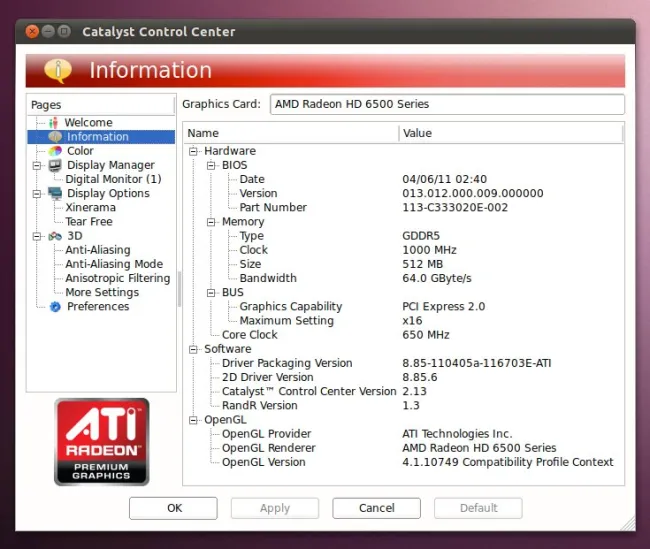Screen dimensions: 650x549
Task: Open the Welcome page icon
Action: click(54, 123)
